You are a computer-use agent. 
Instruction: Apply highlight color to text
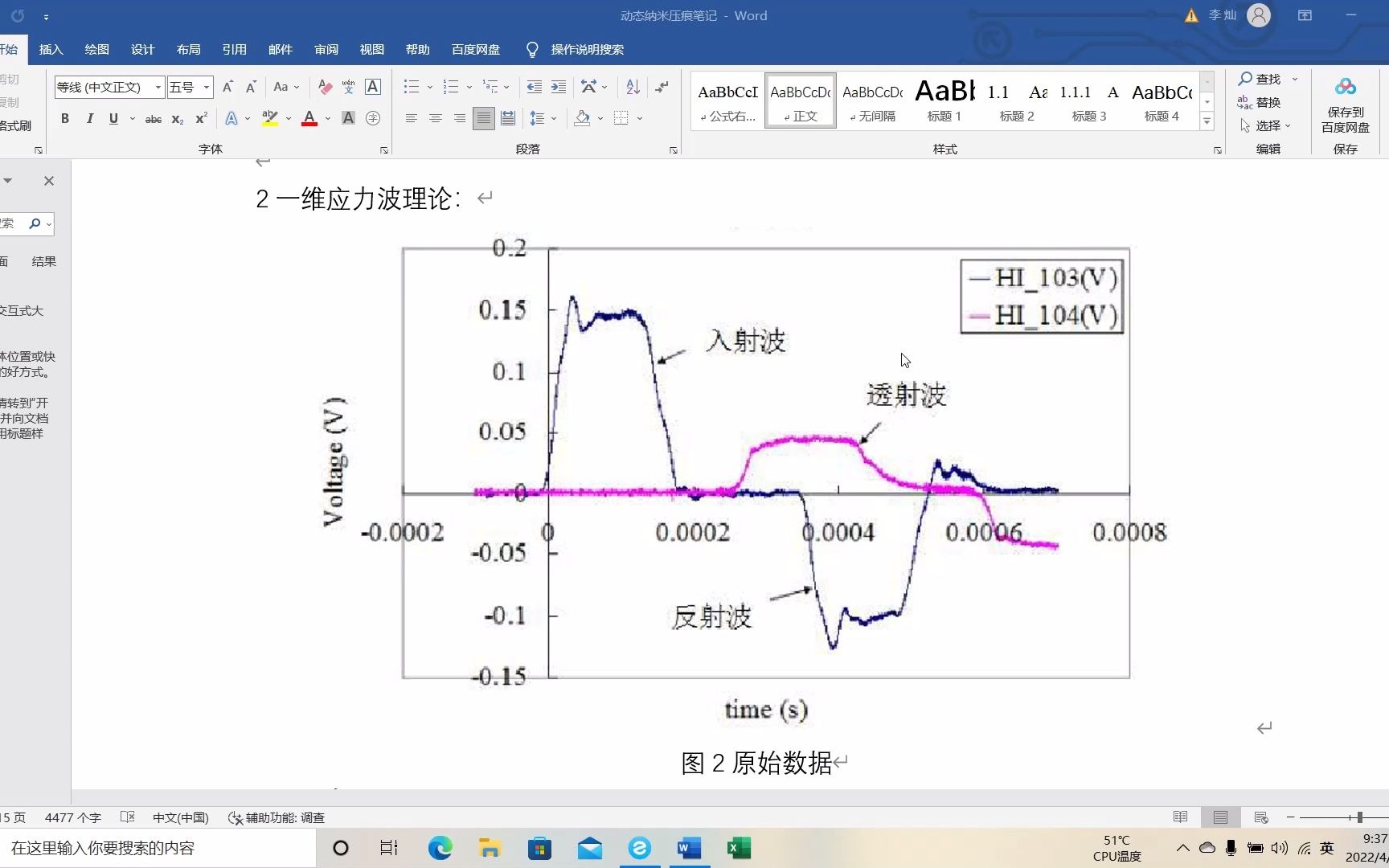(x=271, y=118)
